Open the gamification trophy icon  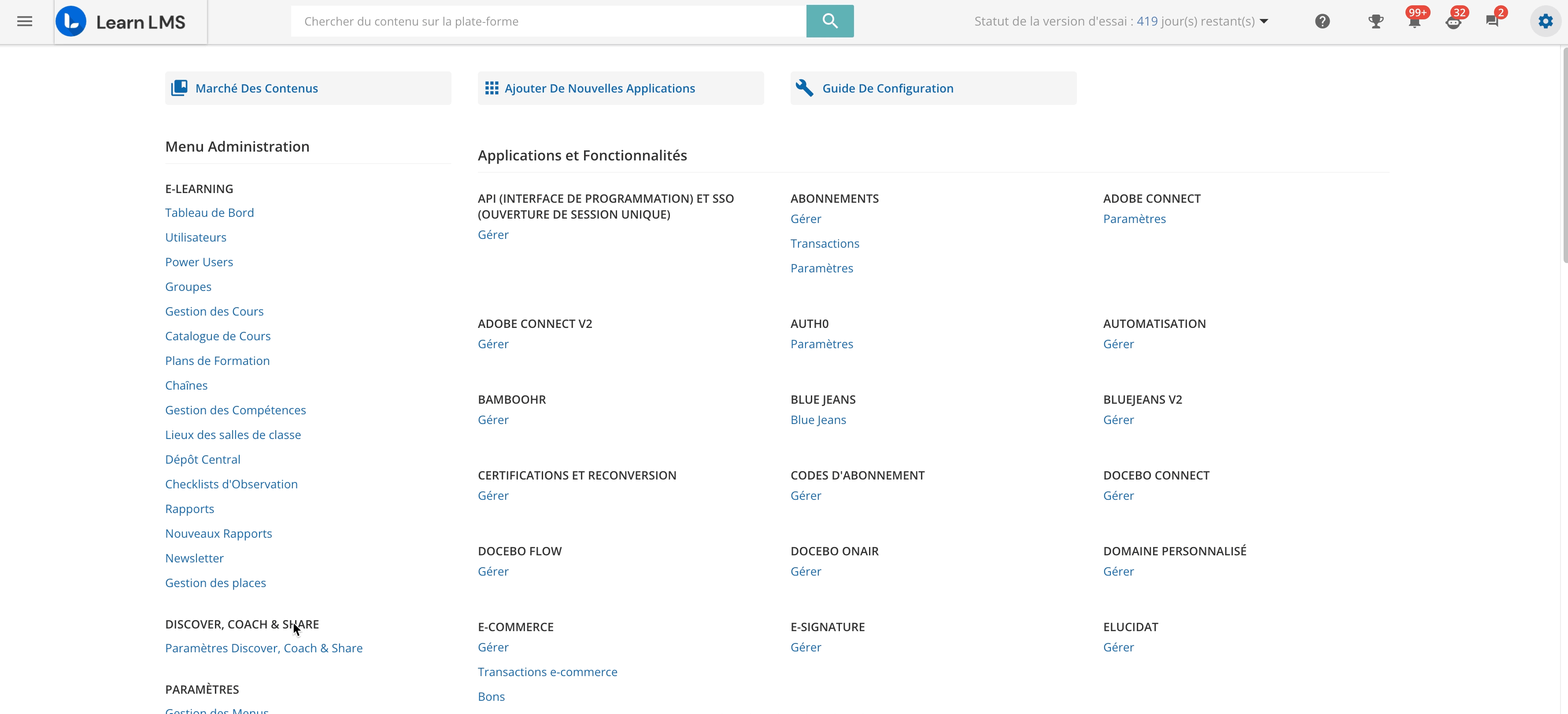1376,21
